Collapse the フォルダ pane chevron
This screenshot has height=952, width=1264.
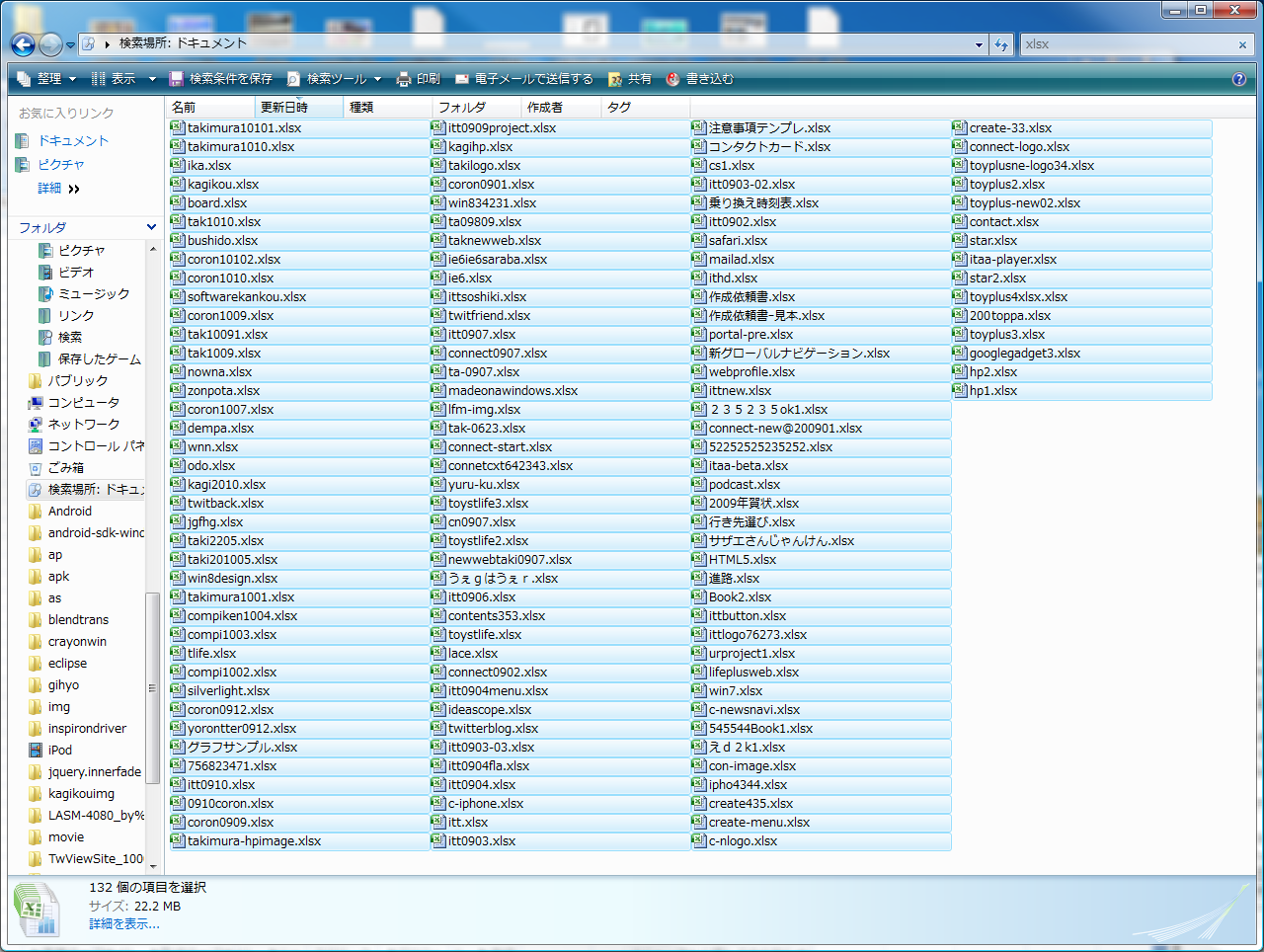151,227
